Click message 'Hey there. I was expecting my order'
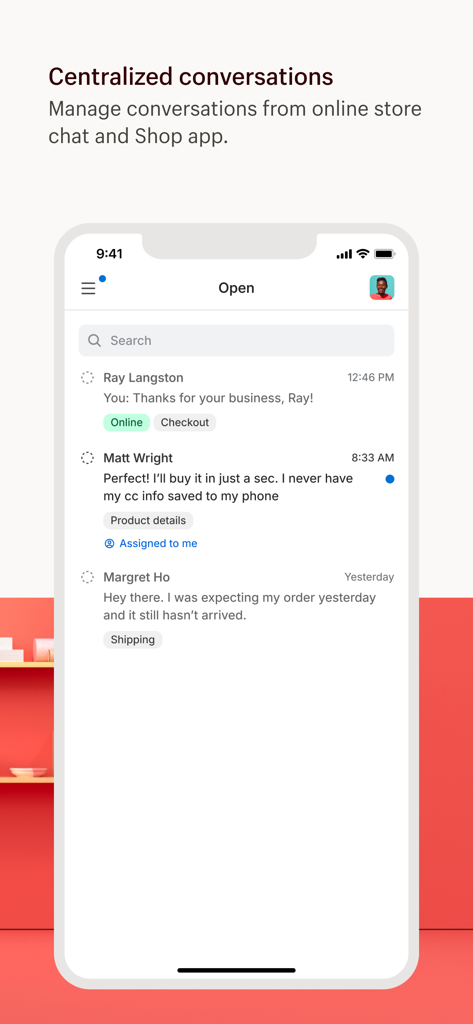The height and width of the screenshot is (1024, 473). pyautogui.click(x=240, y=606)
